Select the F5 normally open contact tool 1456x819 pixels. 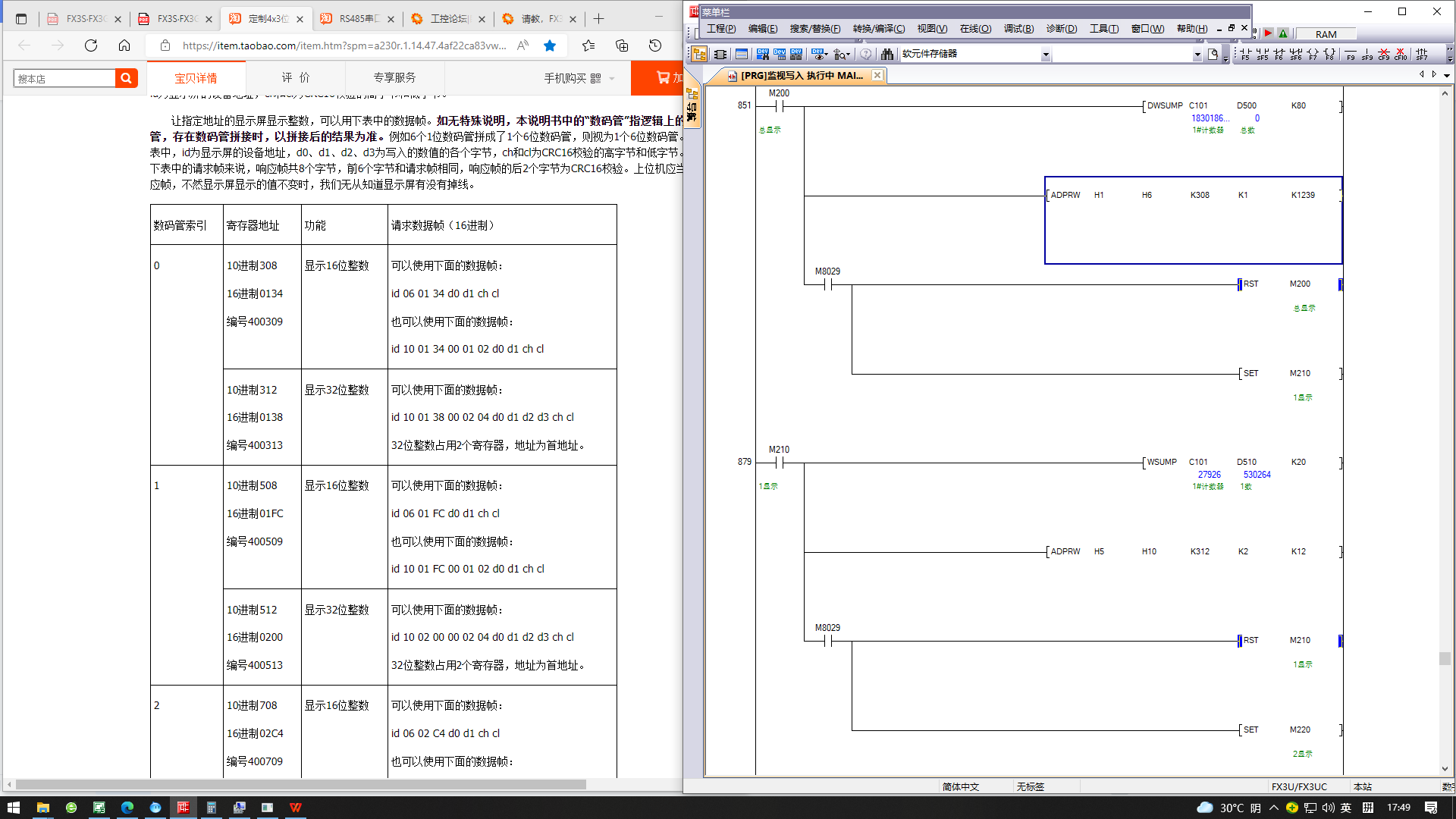coord(1245,54)
